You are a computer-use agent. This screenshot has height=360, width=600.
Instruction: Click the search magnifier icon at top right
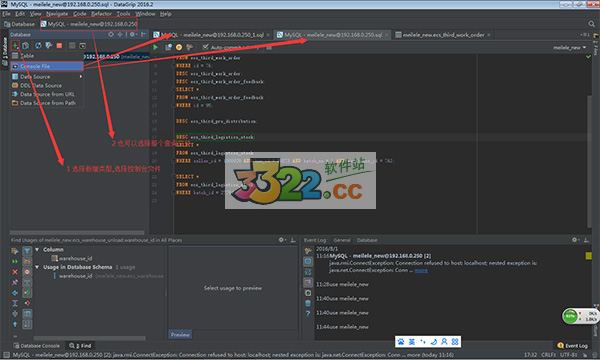[592, 24]
